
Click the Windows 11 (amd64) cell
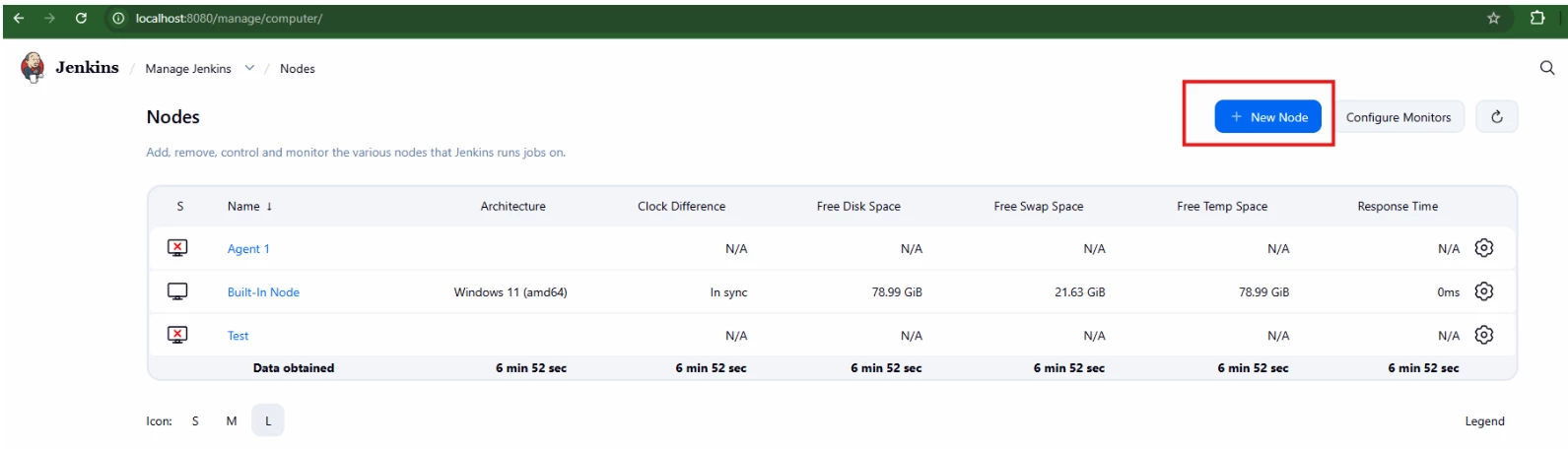point(511,292)
